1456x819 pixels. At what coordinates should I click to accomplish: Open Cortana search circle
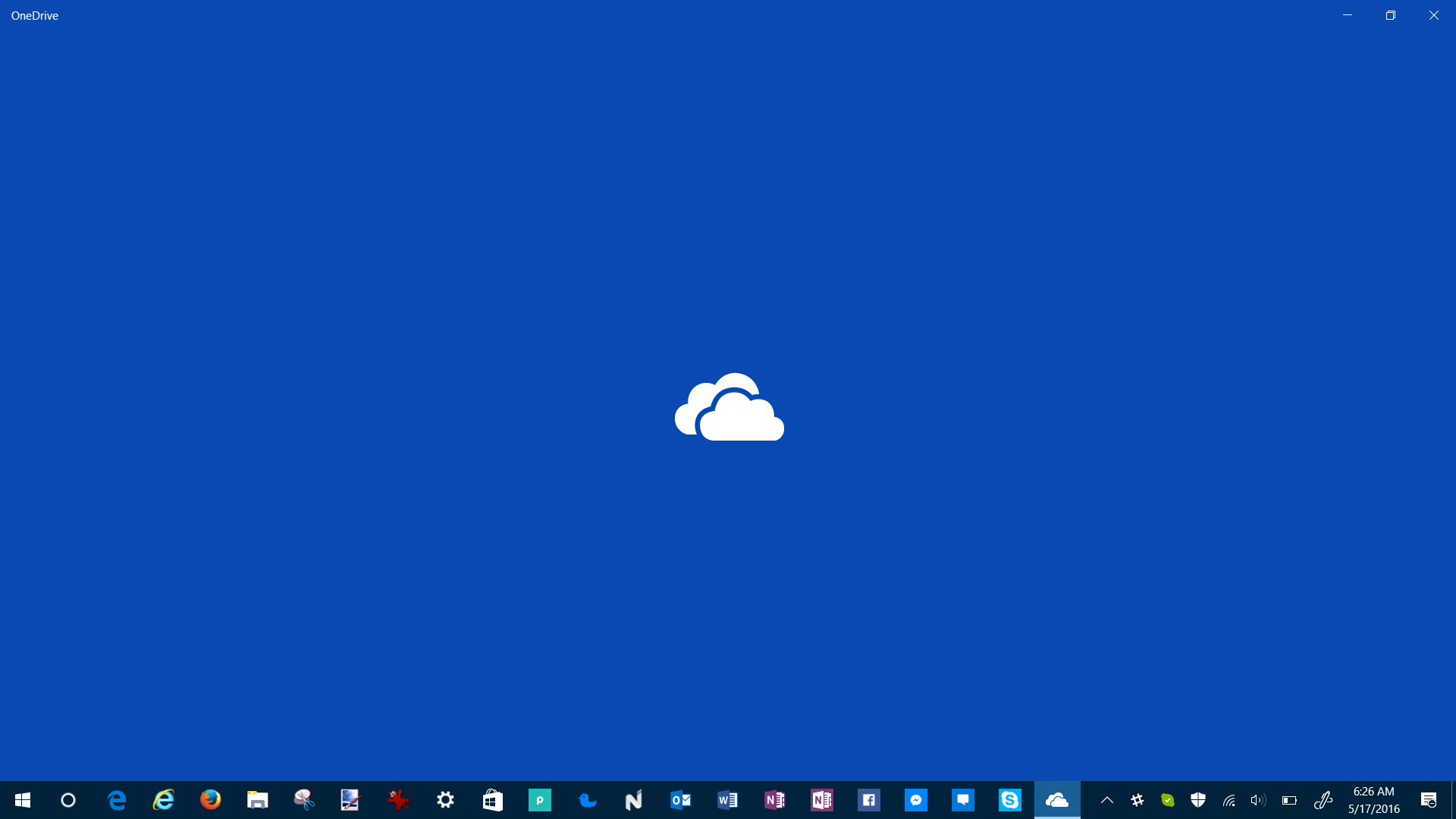[x=68, y=800]
